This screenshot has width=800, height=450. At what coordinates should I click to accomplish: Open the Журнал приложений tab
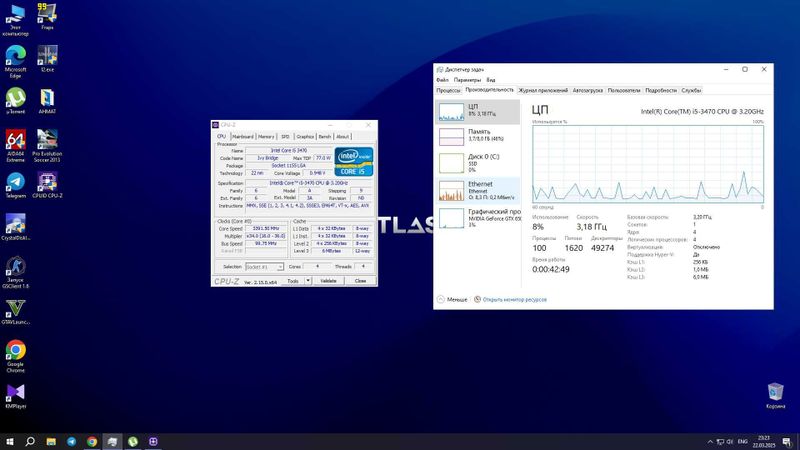click(543, 90)
